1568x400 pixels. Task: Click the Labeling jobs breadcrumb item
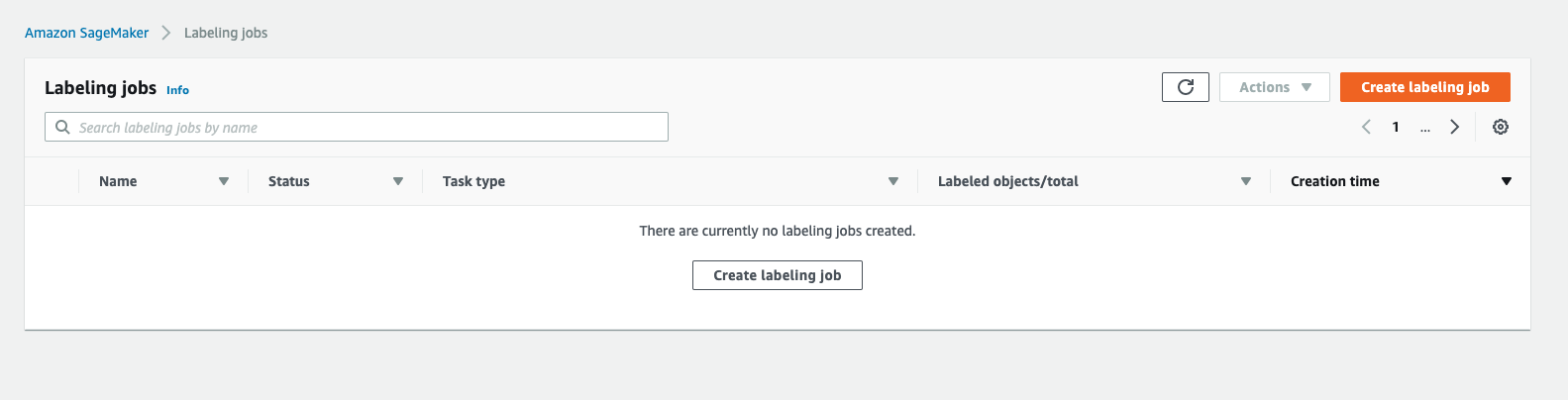226,33
